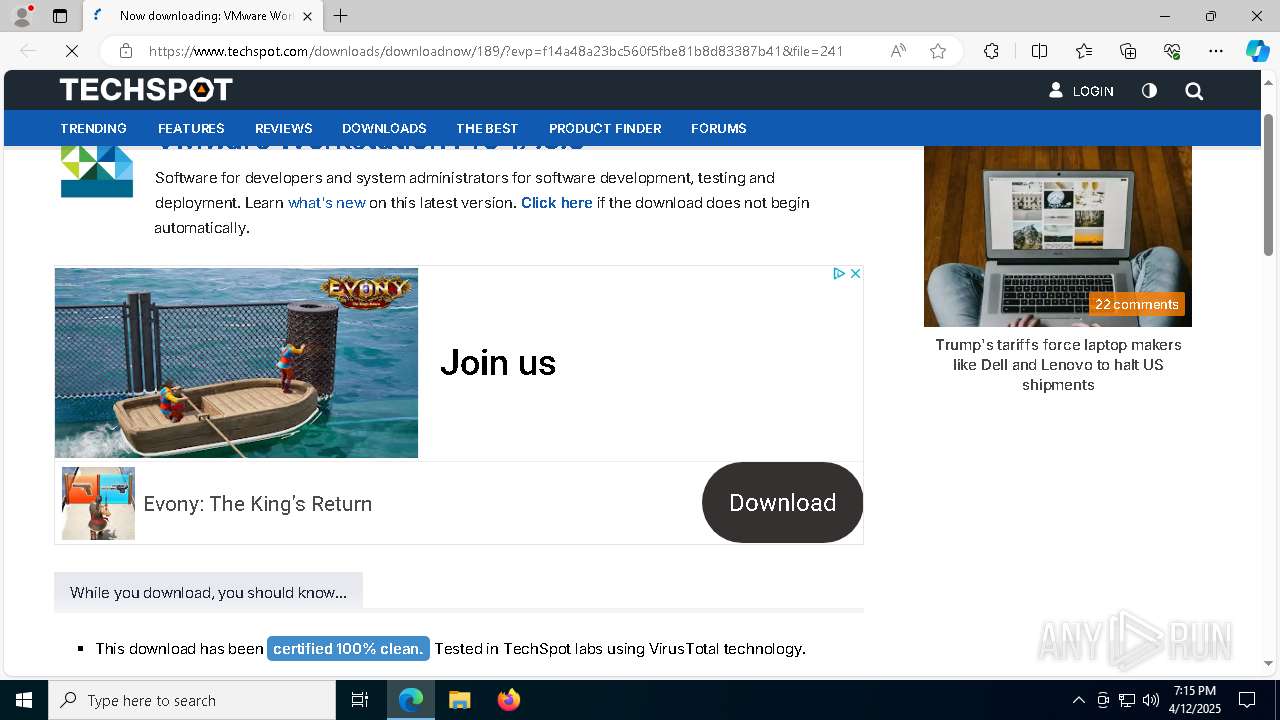The image size is (1280, 720).
Task: Open the PRODUCT FINDER page
Action: click(x=605, y=128)
